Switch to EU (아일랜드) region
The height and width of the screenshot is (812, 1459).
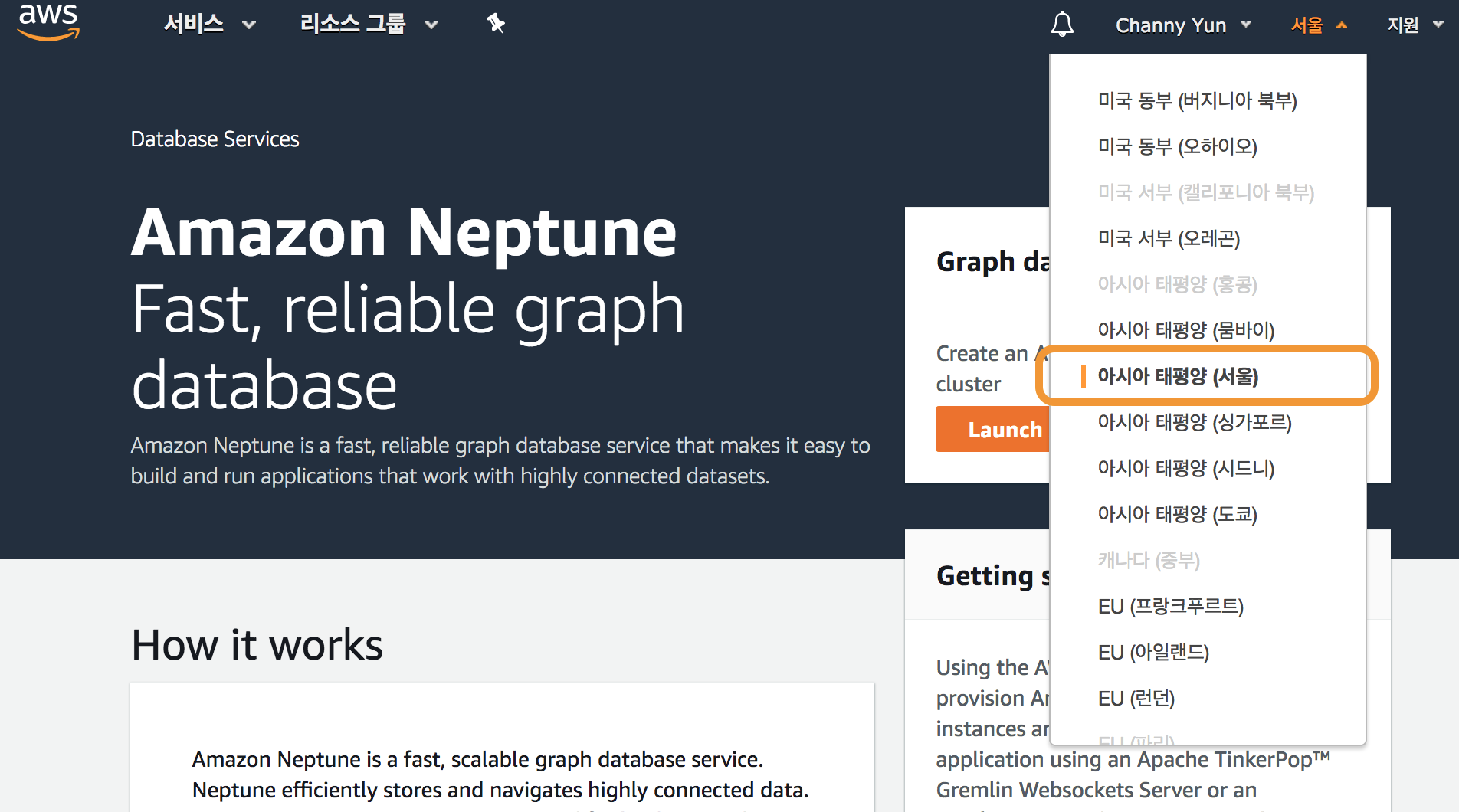tap(1153, 652)
